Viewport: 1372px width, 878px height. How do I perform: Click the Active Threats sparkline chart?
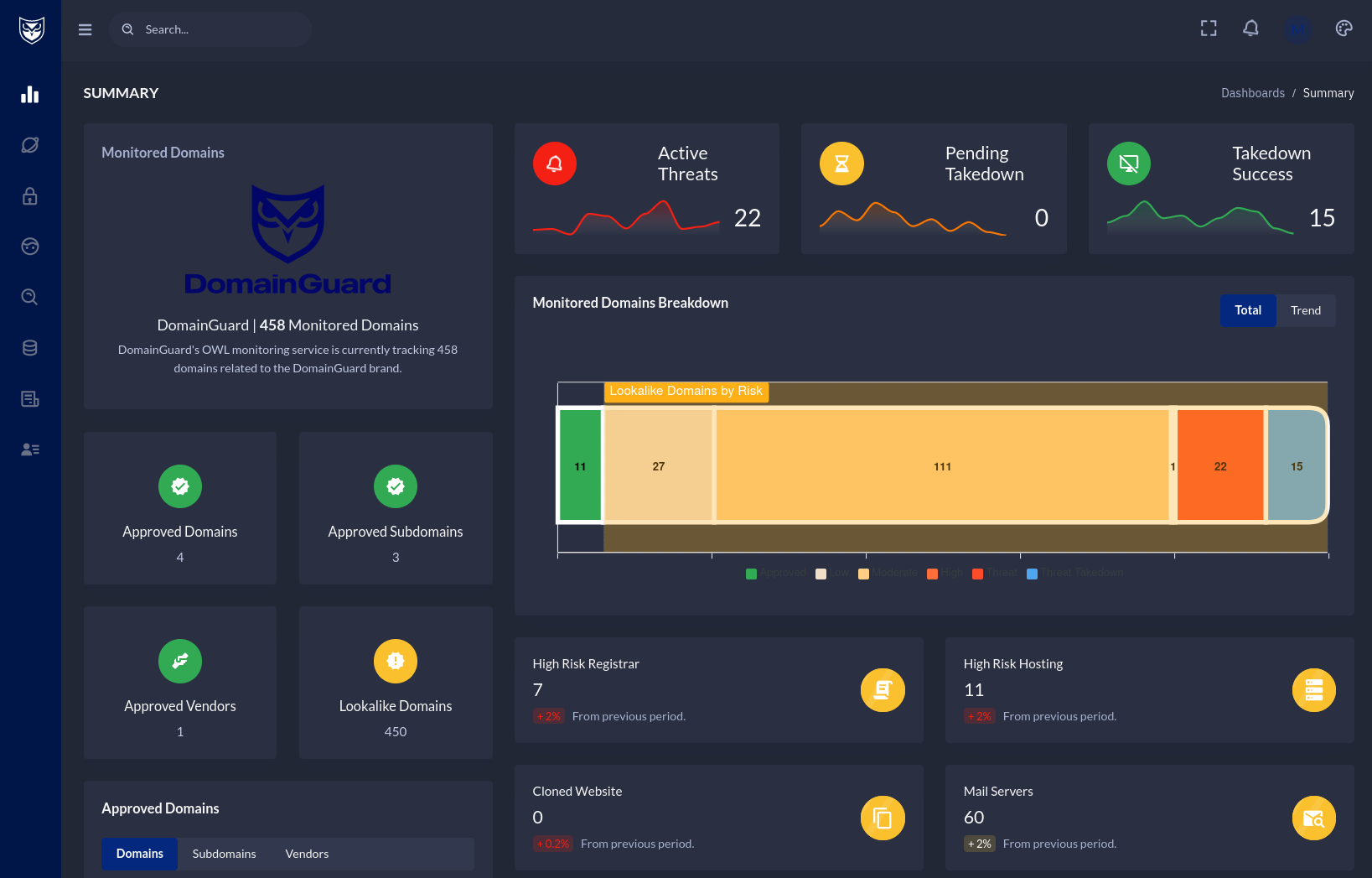626,218
